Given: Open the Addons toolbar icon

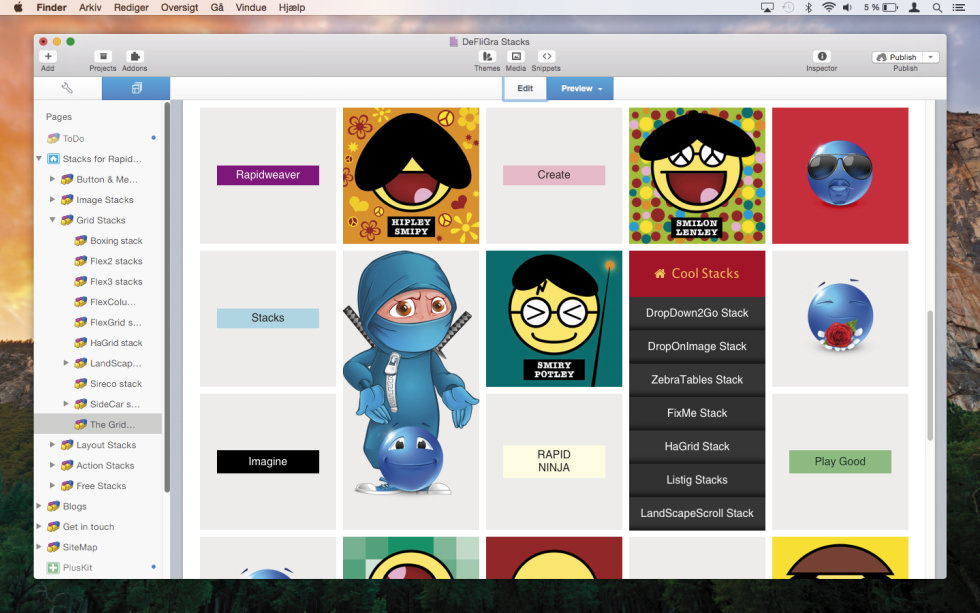Looking at the screenshot, I should [x=134, y=56].
